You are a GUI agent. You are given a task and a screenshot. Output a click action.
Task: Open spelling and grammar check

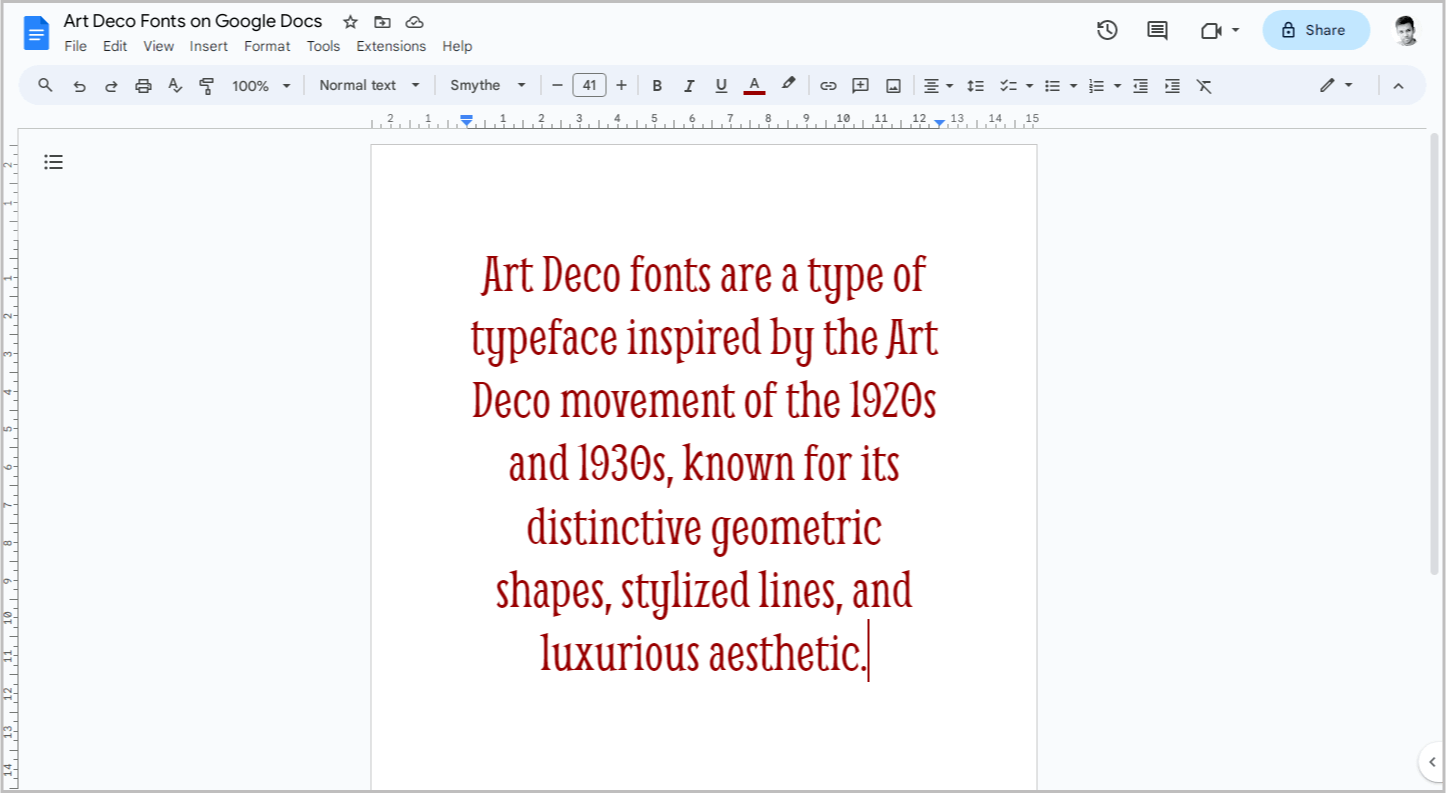point(175,85)
